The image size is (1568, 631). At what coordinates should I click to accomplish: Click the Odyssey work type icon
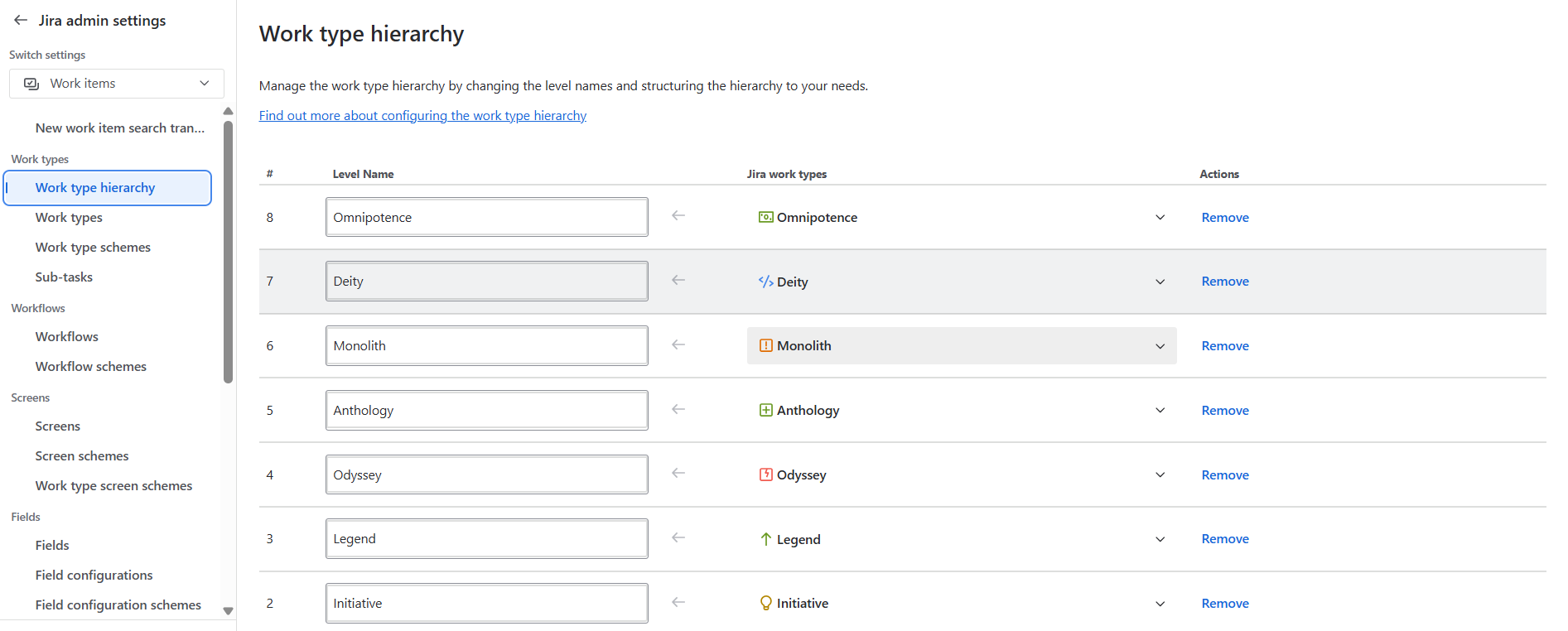point(766,474)
